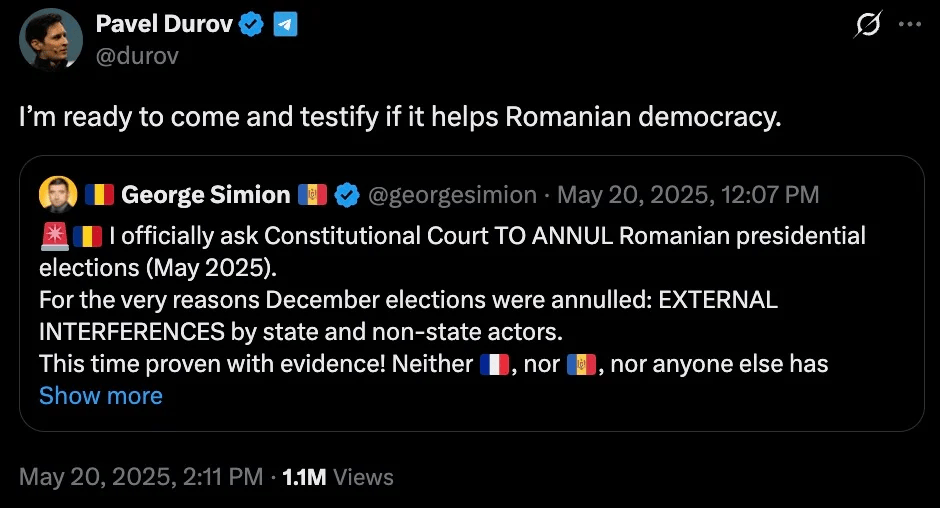
Task: Click the Romanian flag before George Simion's name
Action: coord(99,194)
